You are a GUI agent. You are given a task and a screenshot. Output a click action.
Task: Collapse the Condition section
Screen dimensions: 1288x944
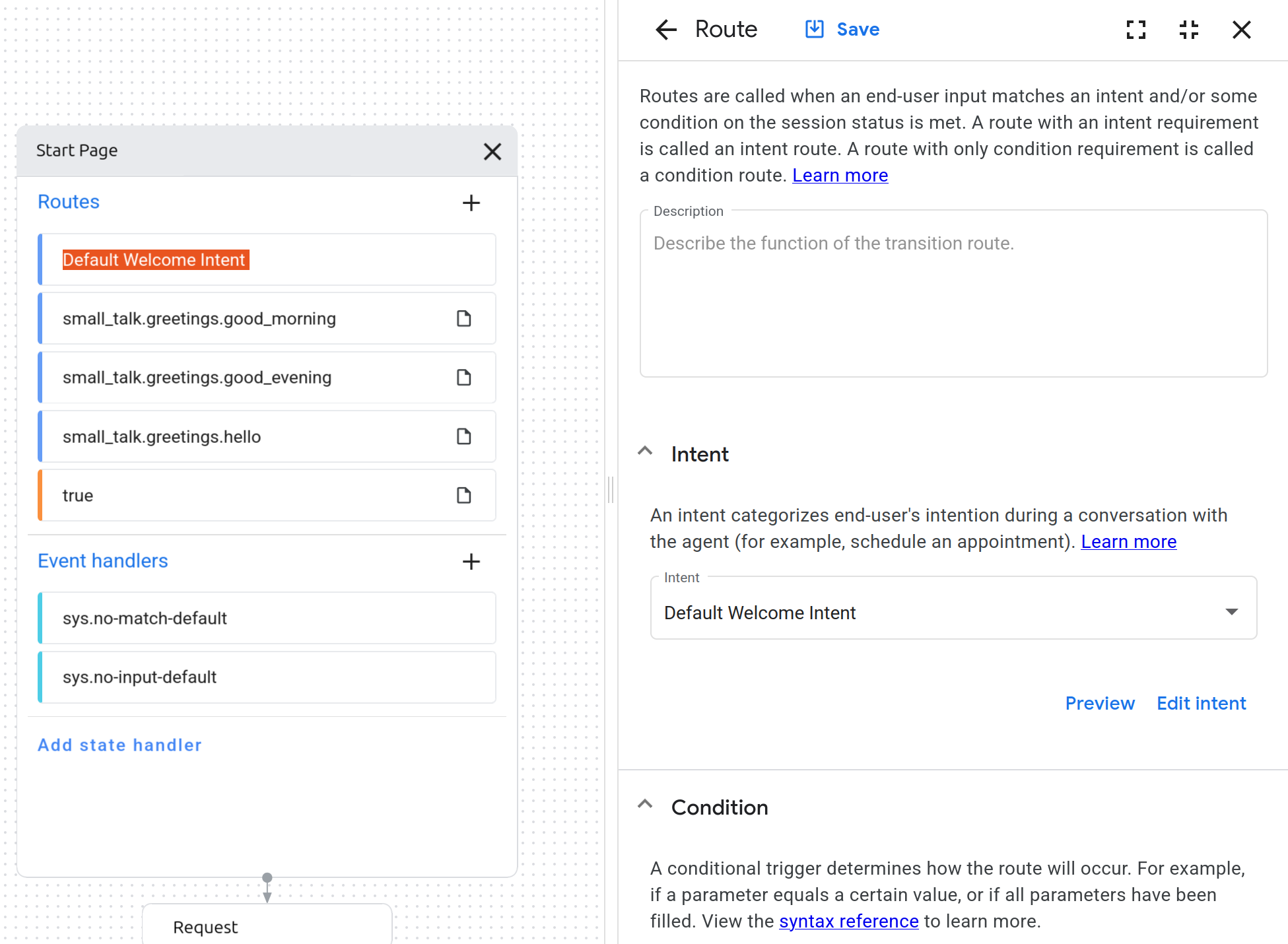645,805
